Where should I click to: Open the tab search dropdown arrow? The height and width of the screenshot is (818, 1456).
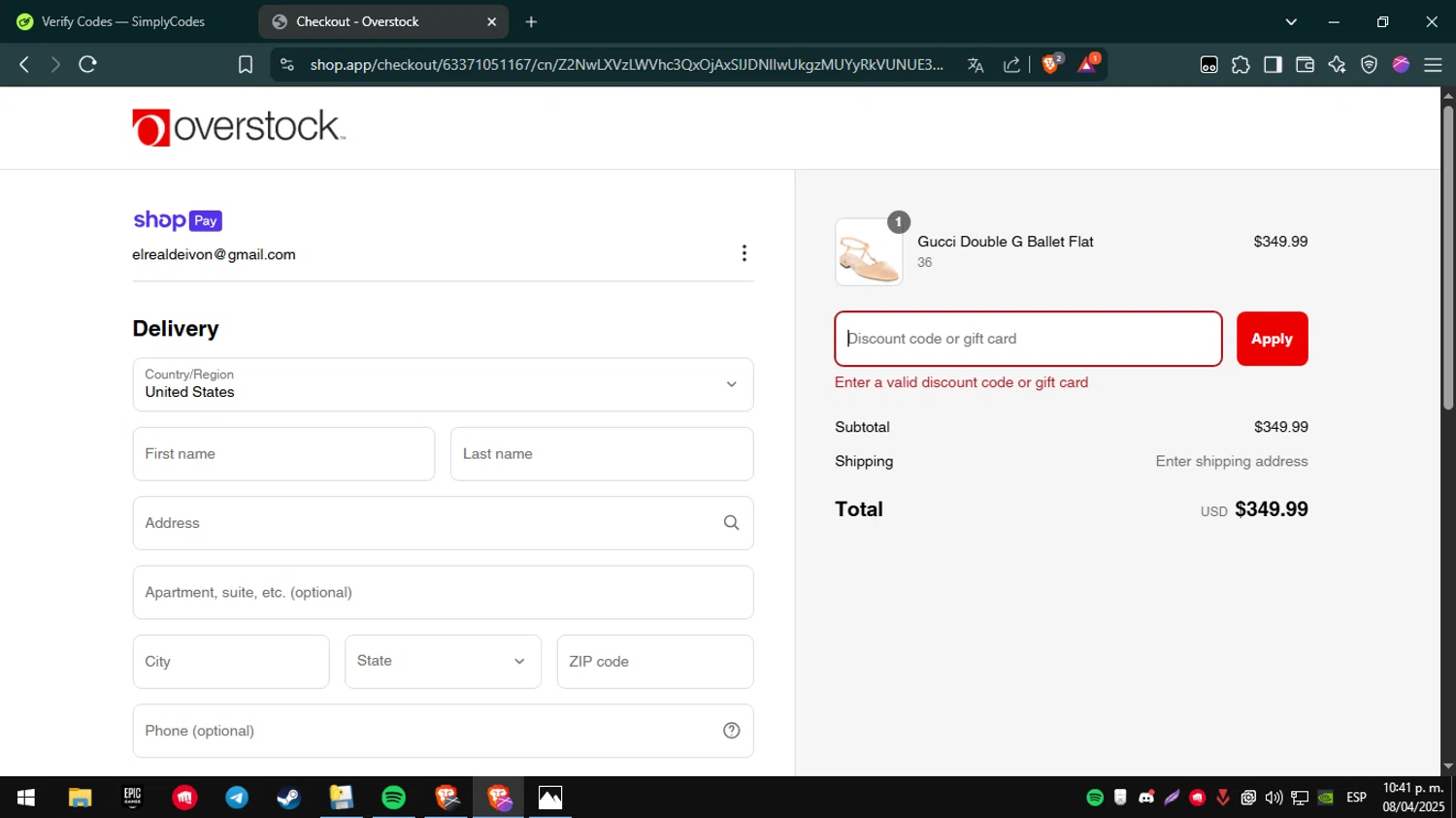click(1291, 21)
